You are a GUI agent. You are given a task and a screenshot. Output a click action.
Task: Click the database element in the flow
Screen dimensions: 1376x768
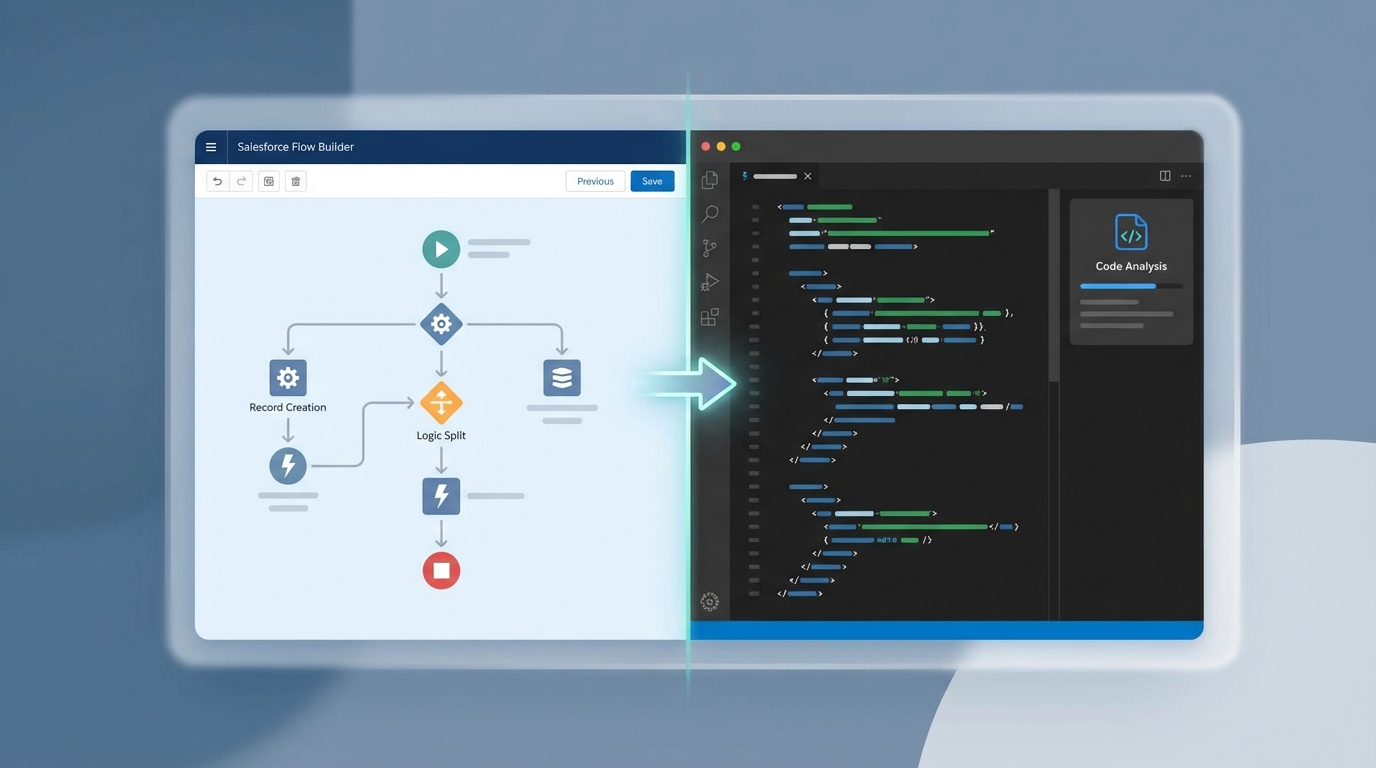(561, 377)
